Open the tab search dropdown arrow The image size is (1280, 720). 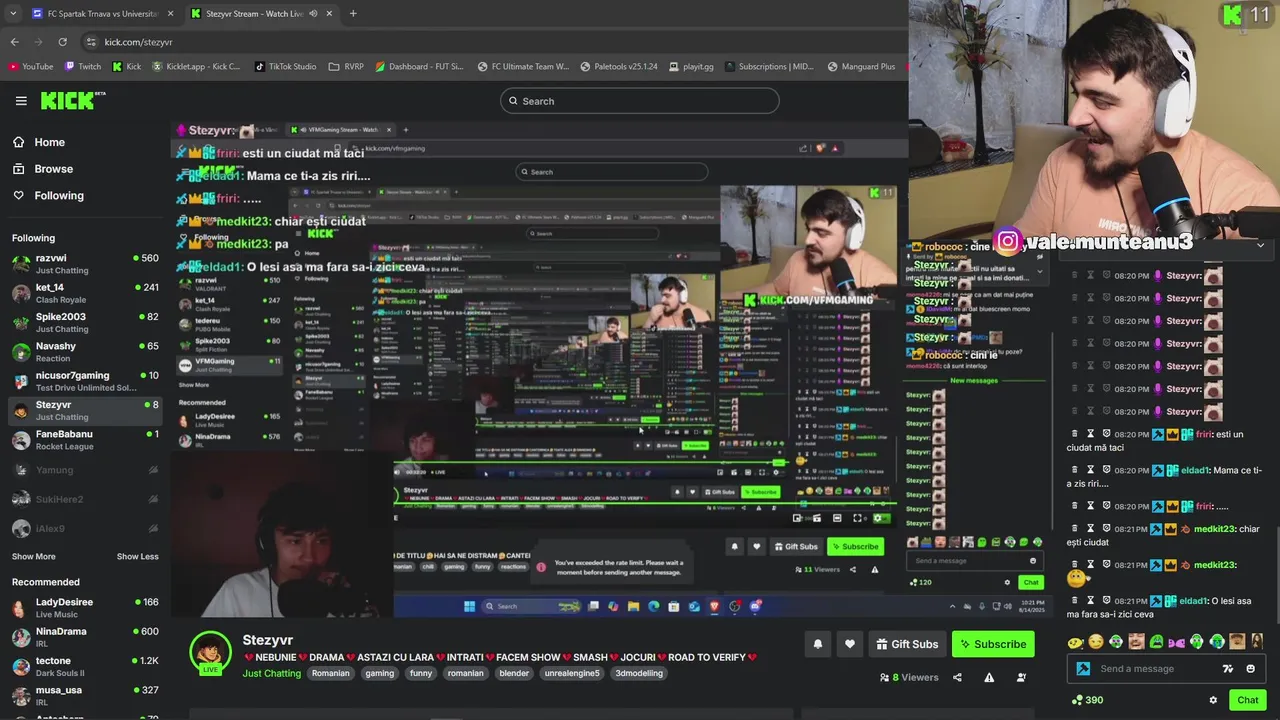[x=12, y=14]
